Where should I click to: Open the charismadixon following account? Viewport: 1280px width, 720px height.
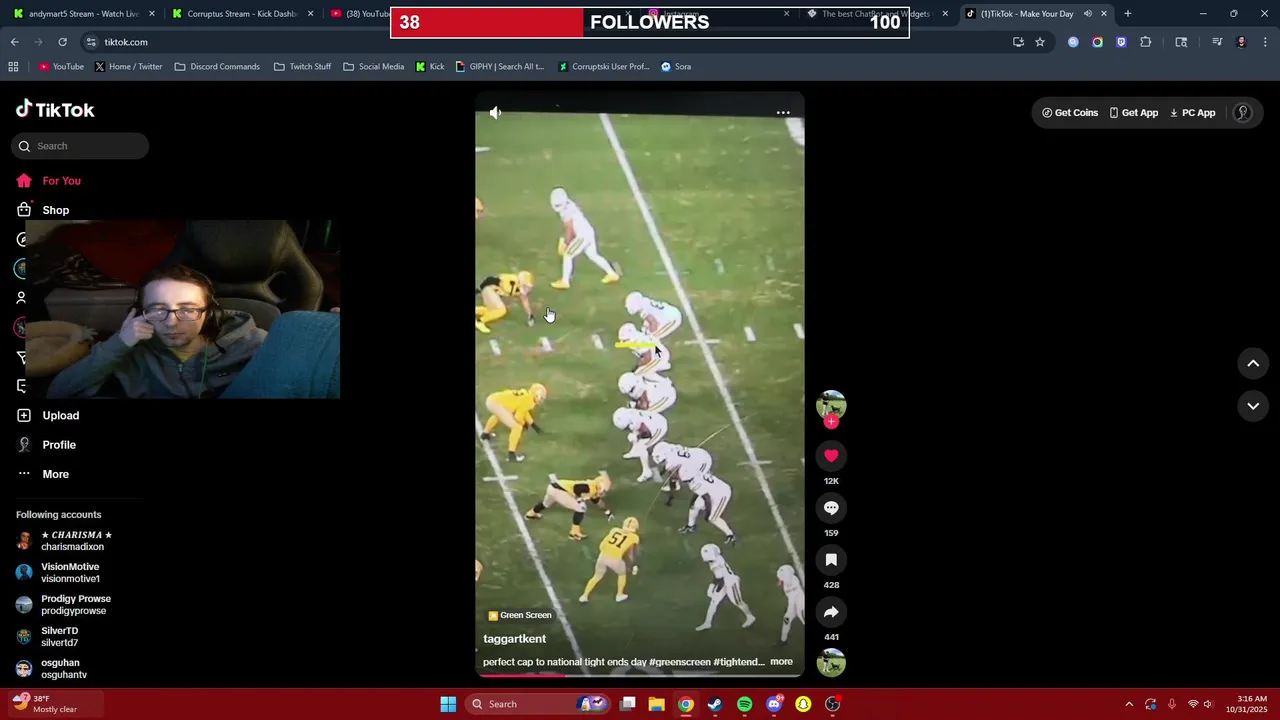coord(66,541)
